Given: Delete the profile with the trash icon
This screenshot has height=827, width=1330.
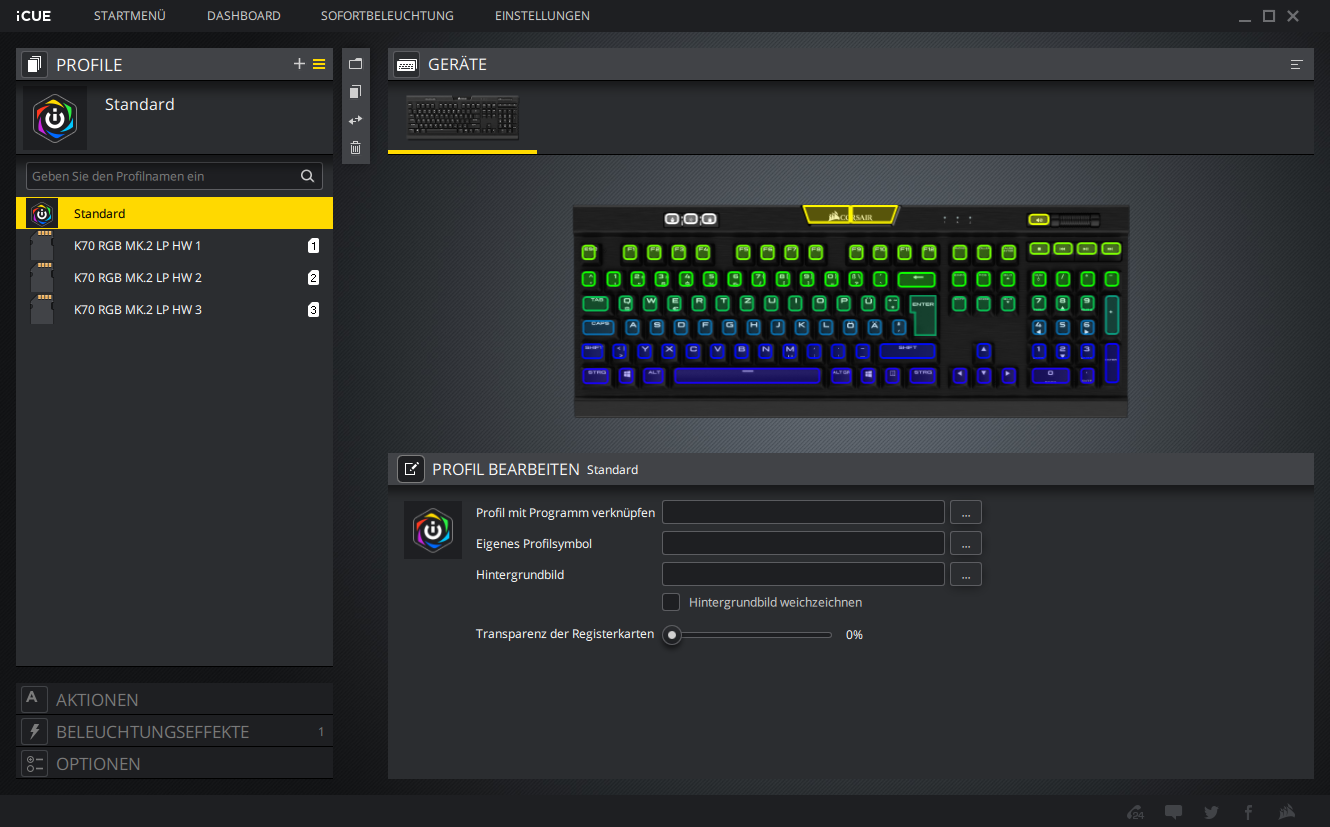Looking at the screenshot, I should 355,148.
